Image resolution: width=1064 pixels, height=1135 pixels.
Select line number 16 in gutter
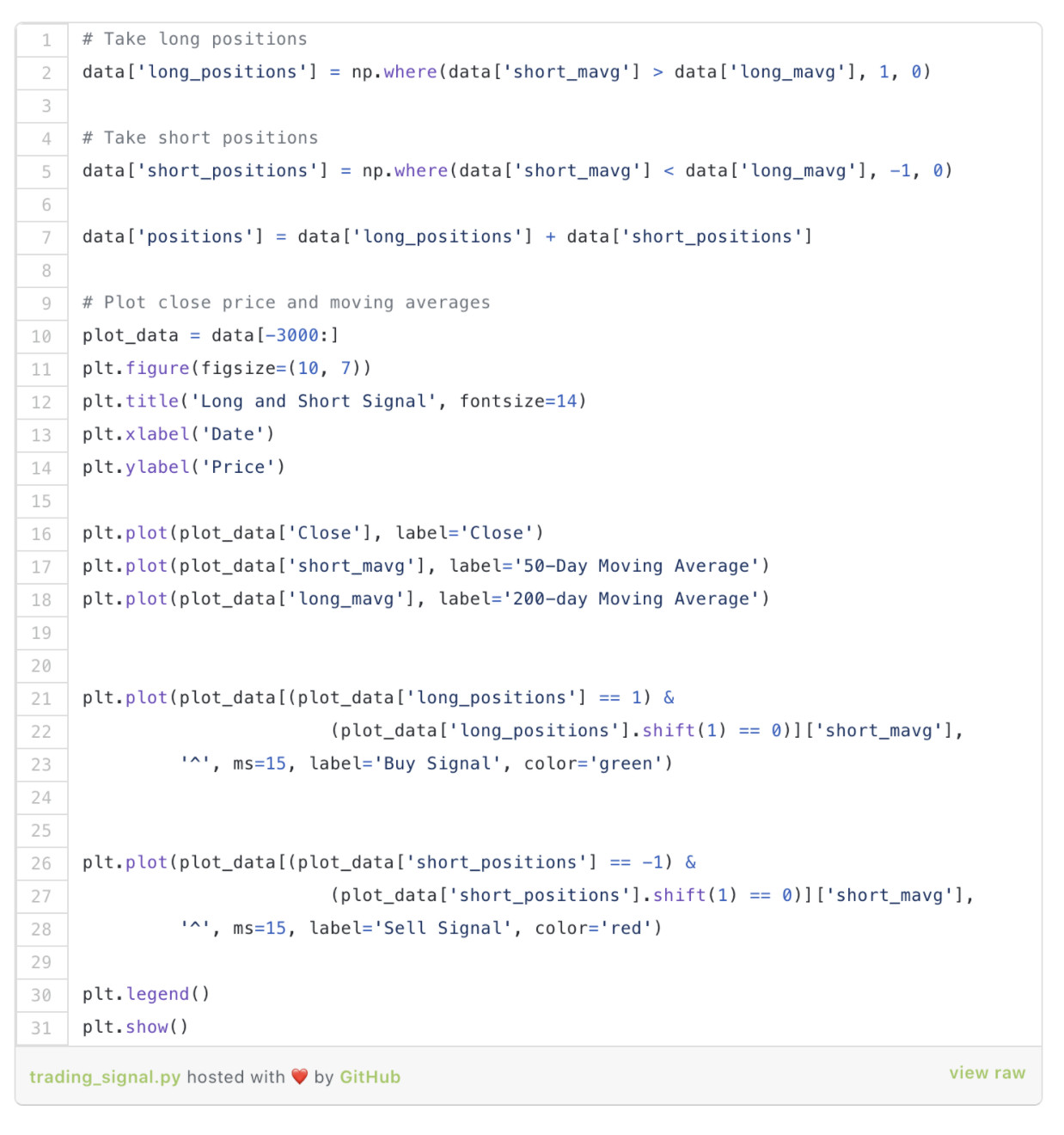(41, 534)
